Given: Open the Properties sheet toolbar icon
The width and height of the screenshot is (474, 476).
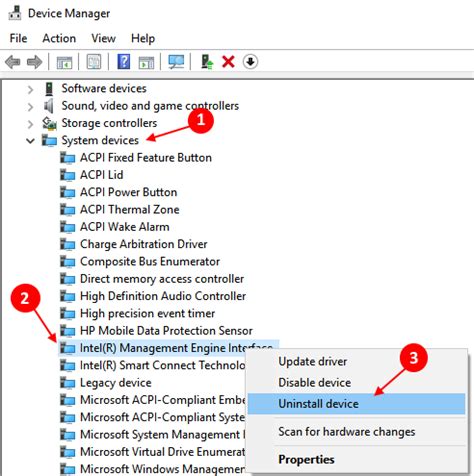Looking at the screenshot, I should tap(94, 62).
